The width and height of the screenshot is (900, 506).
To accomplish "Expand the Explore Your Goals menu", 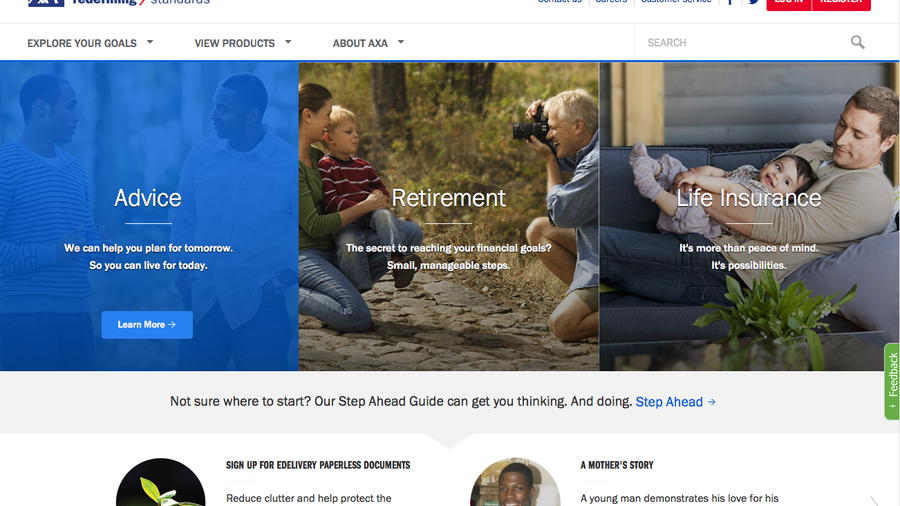I will click(90, 43).
